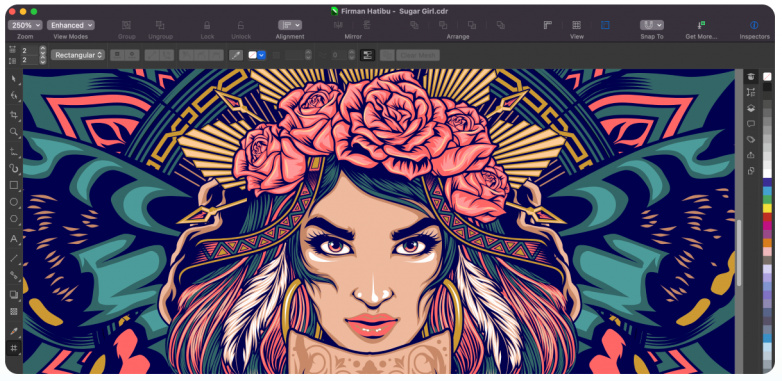Open the Rectangular selection mode dropdown
The height and width of the screenshot is (381, 782).
(78, 55)
